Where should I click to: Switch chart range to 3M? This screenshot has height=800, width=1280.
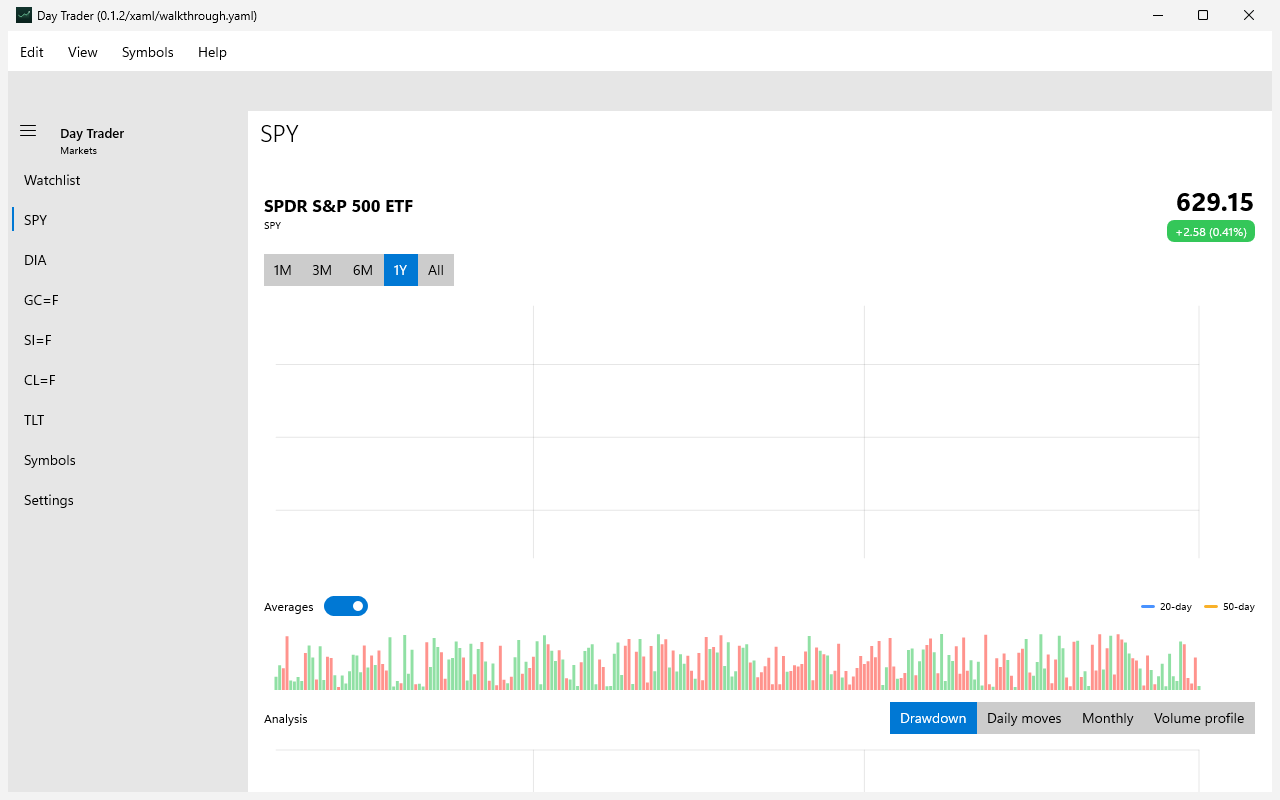tap(322, 270)
